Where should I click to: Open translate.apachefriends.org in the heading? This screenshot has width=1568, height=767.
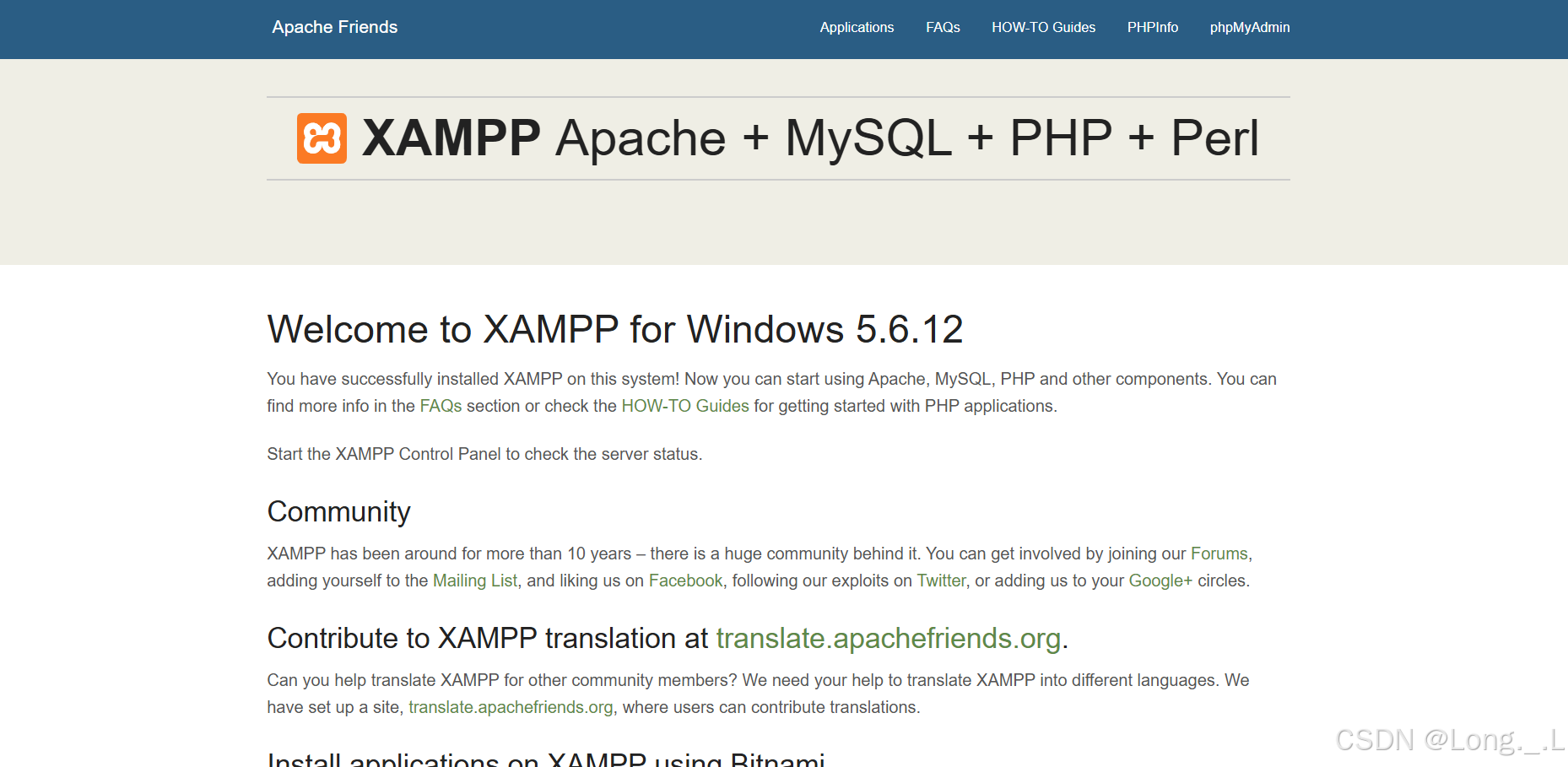889,639
